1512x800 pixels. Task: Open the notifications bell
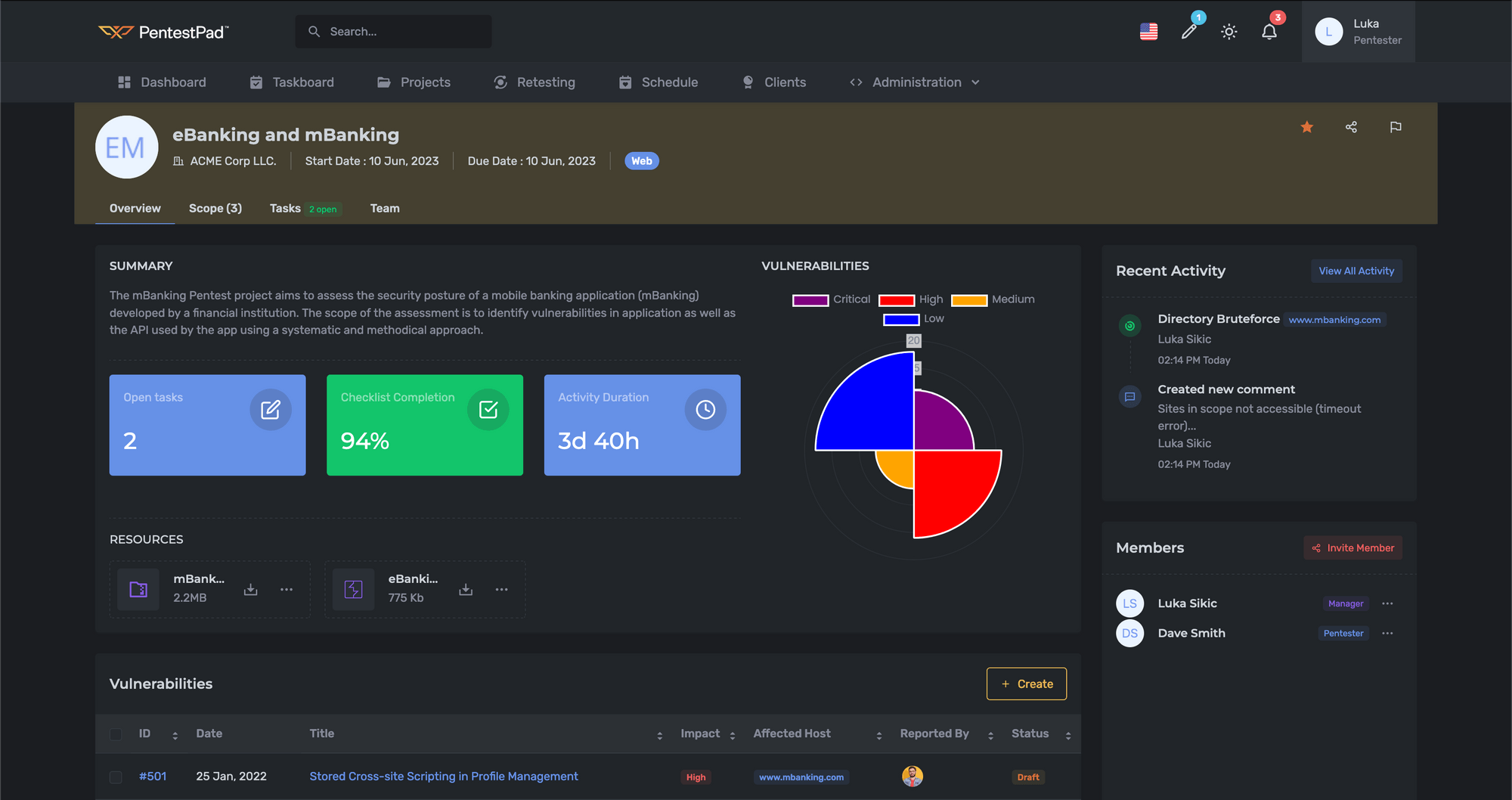pyautogui.click(x=1269, y=32)
